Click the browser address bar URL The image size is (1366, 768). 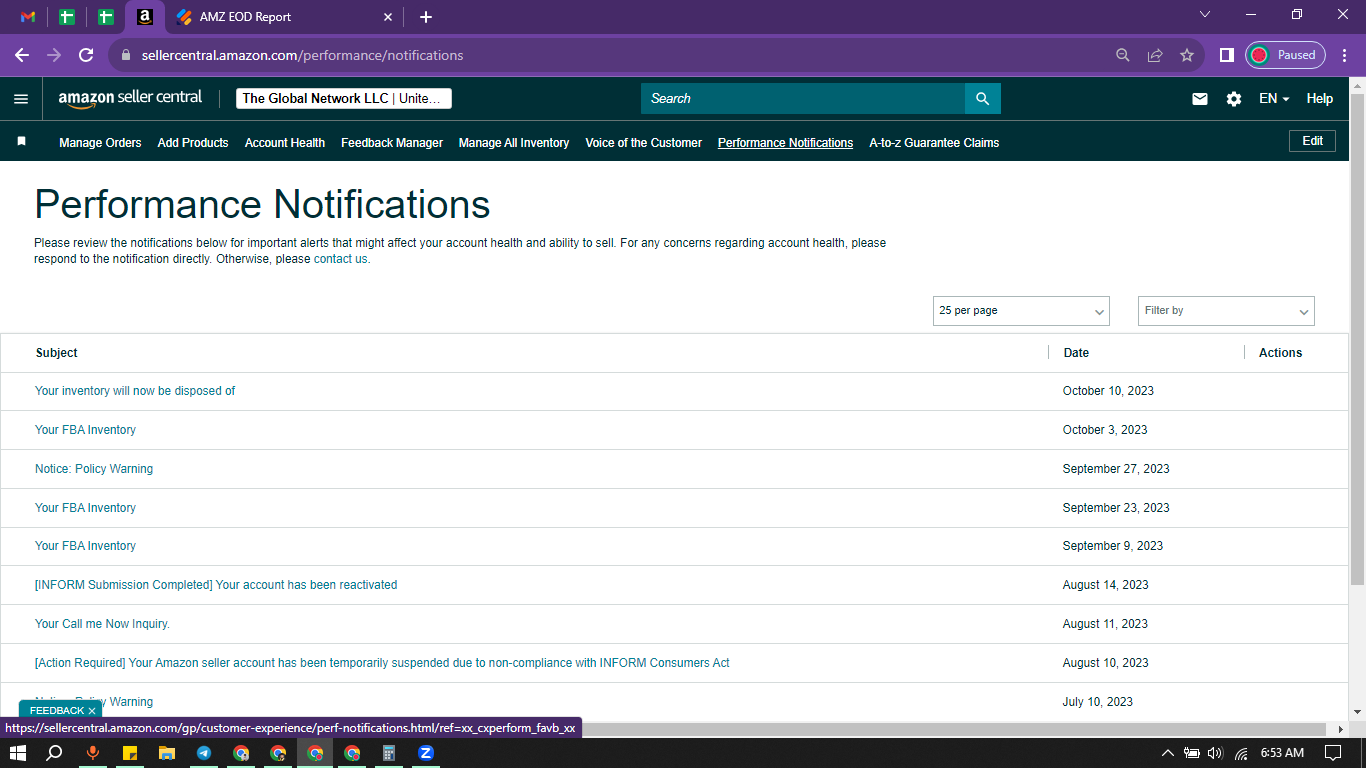click(x=303, y=56)
